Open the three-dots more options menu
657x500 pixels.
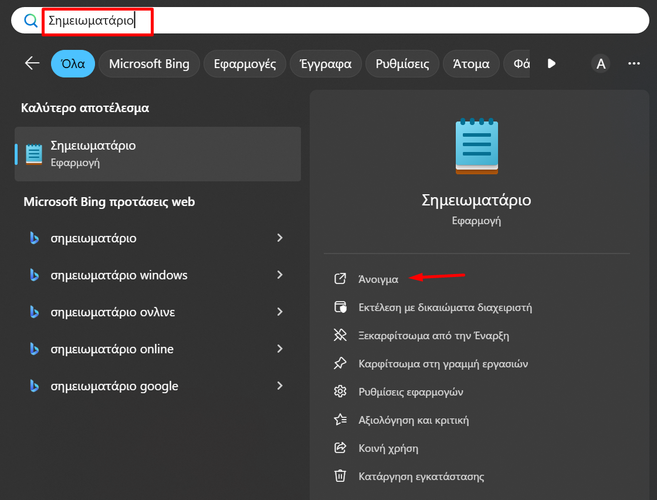[634, 63]
